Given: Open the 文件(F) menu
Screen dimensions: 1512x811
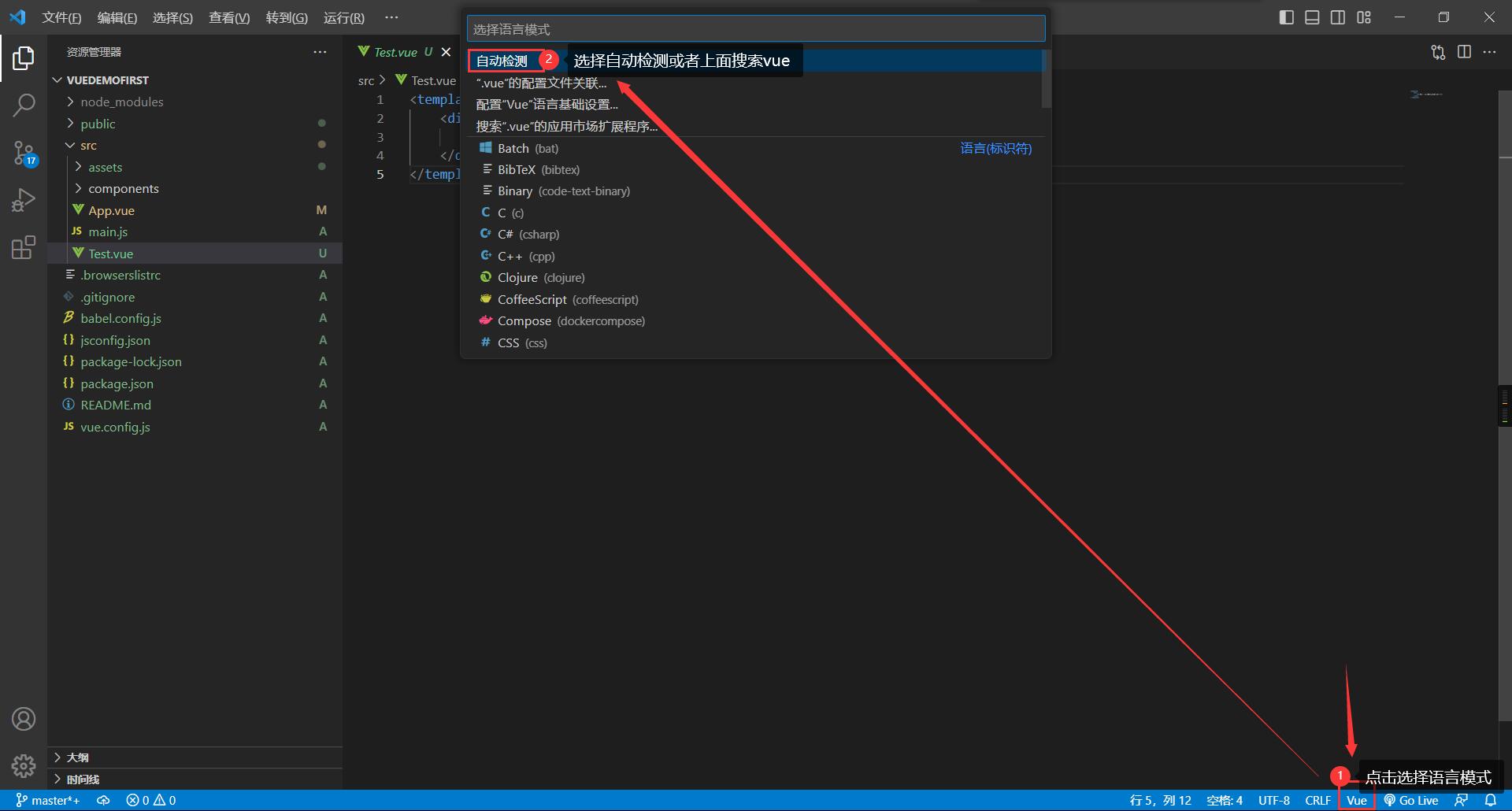Looking at the screenshot, I should (61, 17).
